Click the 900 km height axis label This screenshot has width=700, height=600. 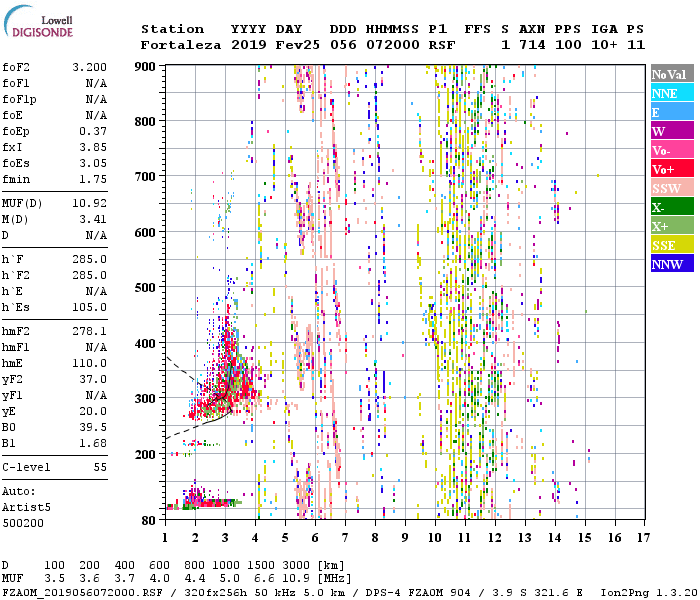coord(145,67)
